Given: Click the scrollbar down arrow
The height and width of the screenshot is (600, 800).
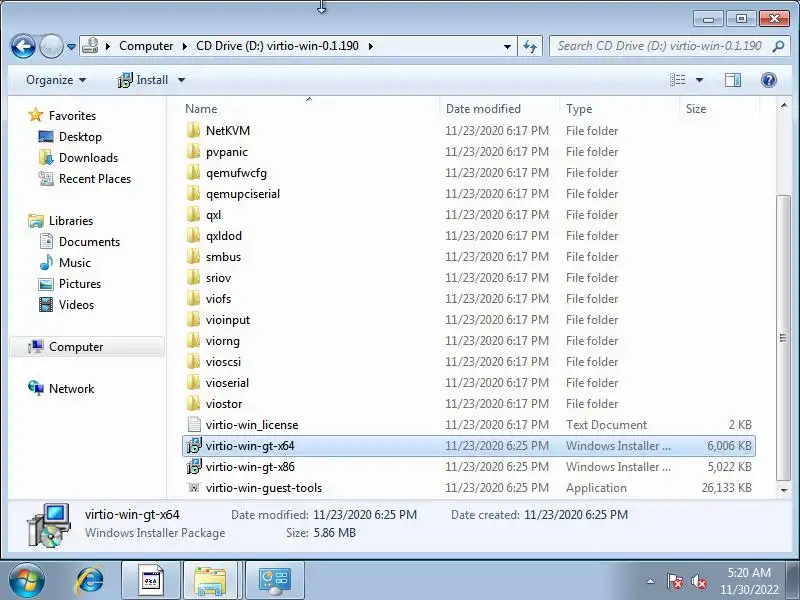Looking at the screenshot, I should 784,490.
